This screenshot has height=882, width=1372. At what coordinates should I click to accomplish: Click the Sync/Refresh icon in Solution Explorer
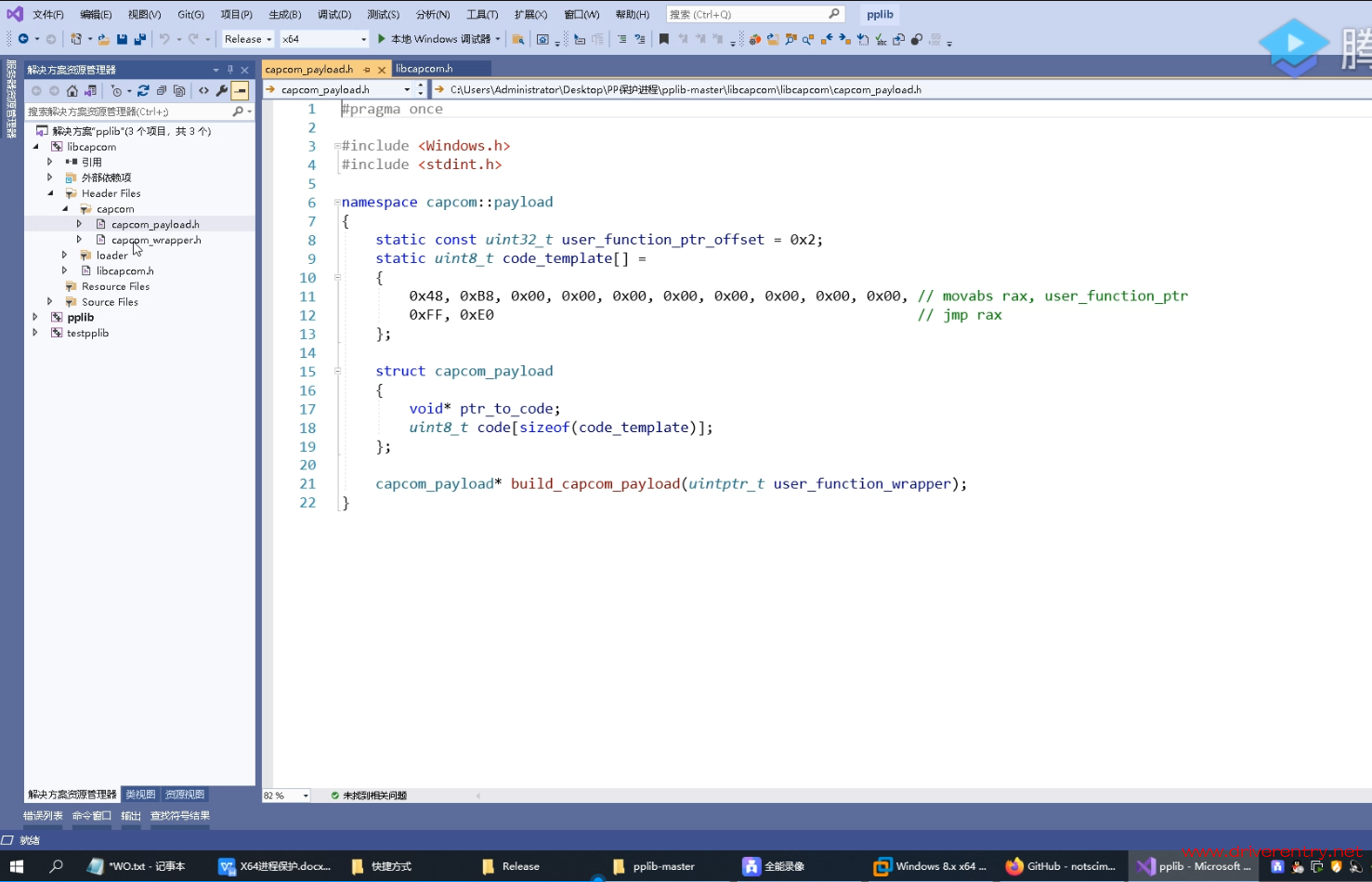[x=143, y=91]
